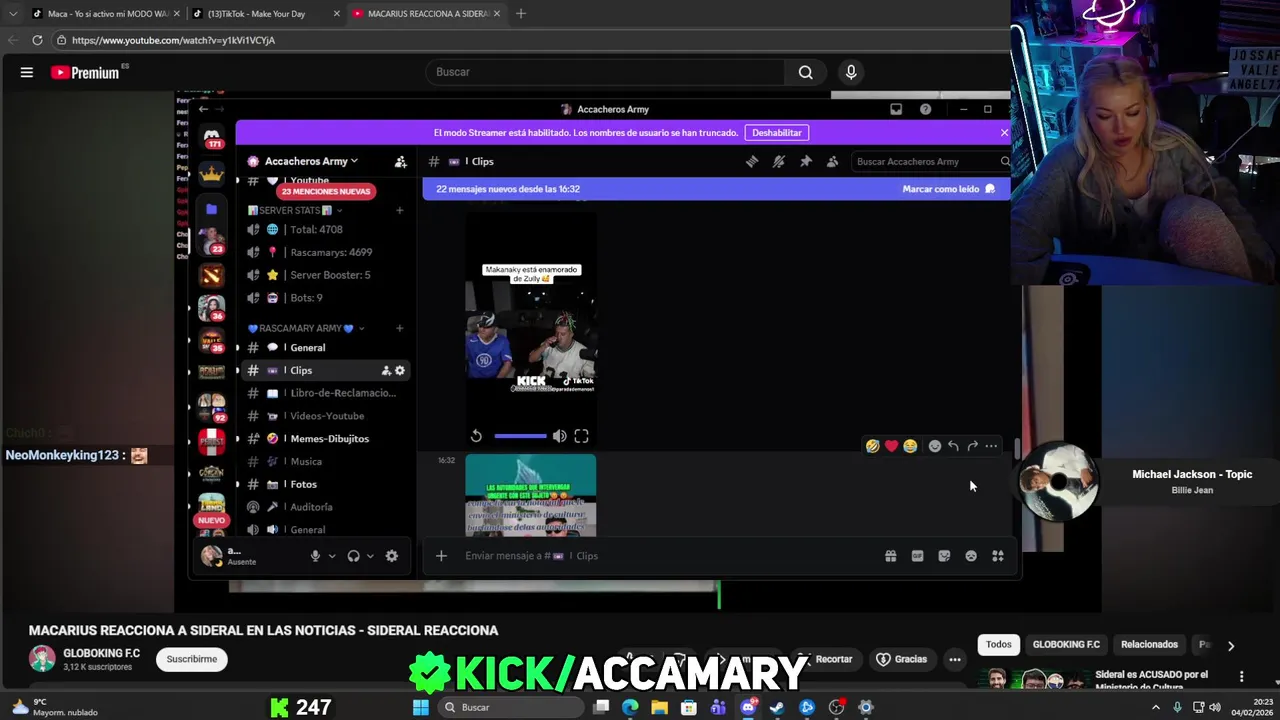1280x720 pixels.
Task: Select Relacionados filter chip
Action: [x=1149, y=645]
